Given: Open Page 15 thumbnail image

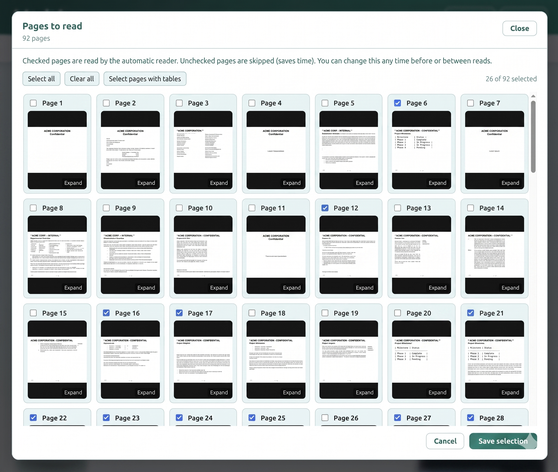Looking at the screenshot, I should coord(57,360).
